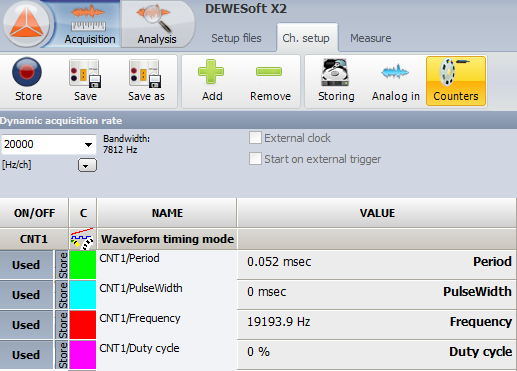The width and height of the screenshot is (517, 371).
Task: Add a module with green plus
Action: [212, 81]
